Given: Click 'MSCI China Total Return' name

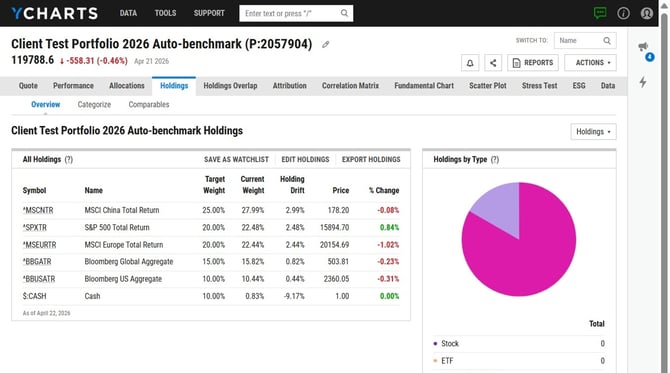Looking at the screenshot, I should point(122,210).
